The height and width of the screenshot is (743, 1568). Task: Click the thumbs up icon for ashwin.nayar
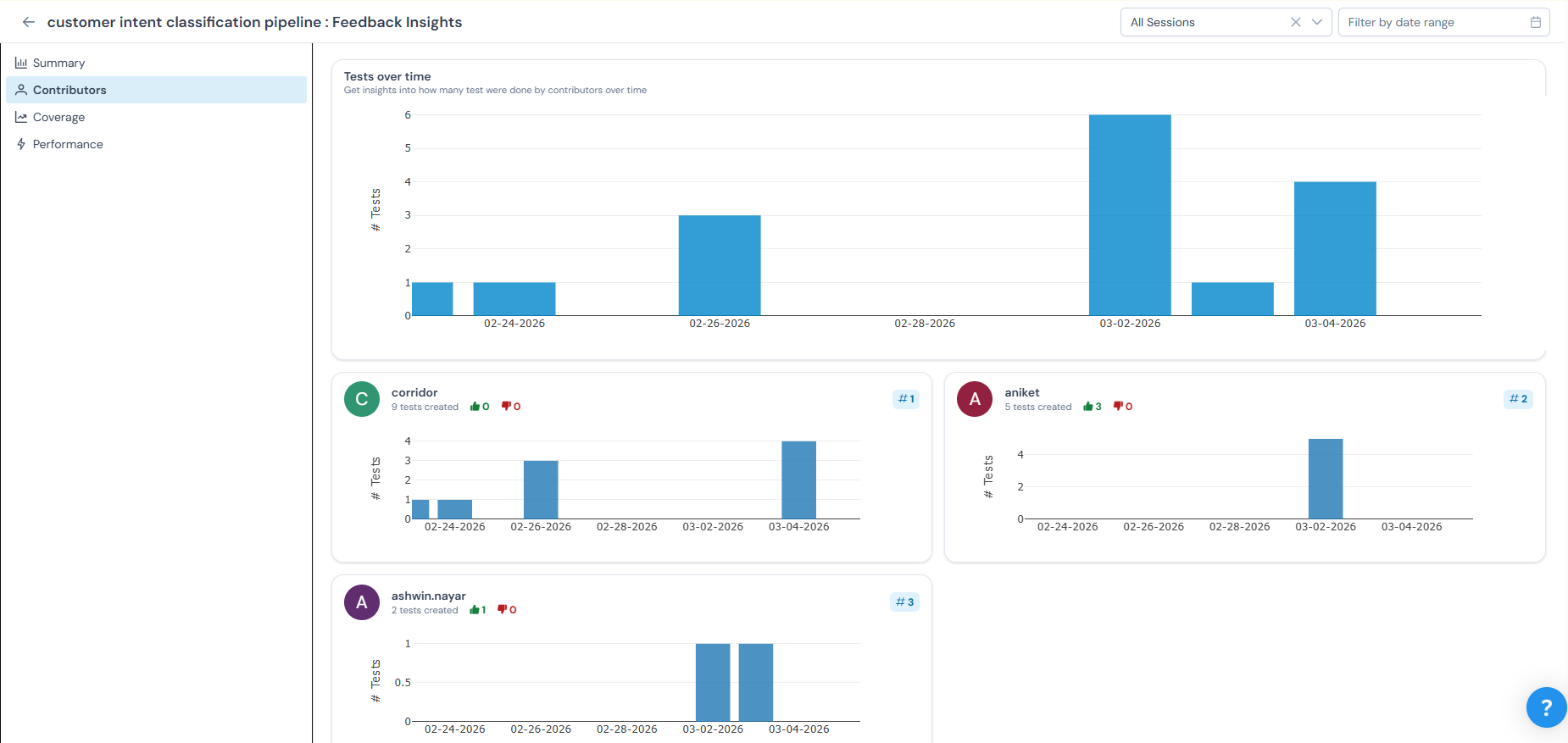tap(475, 610)
